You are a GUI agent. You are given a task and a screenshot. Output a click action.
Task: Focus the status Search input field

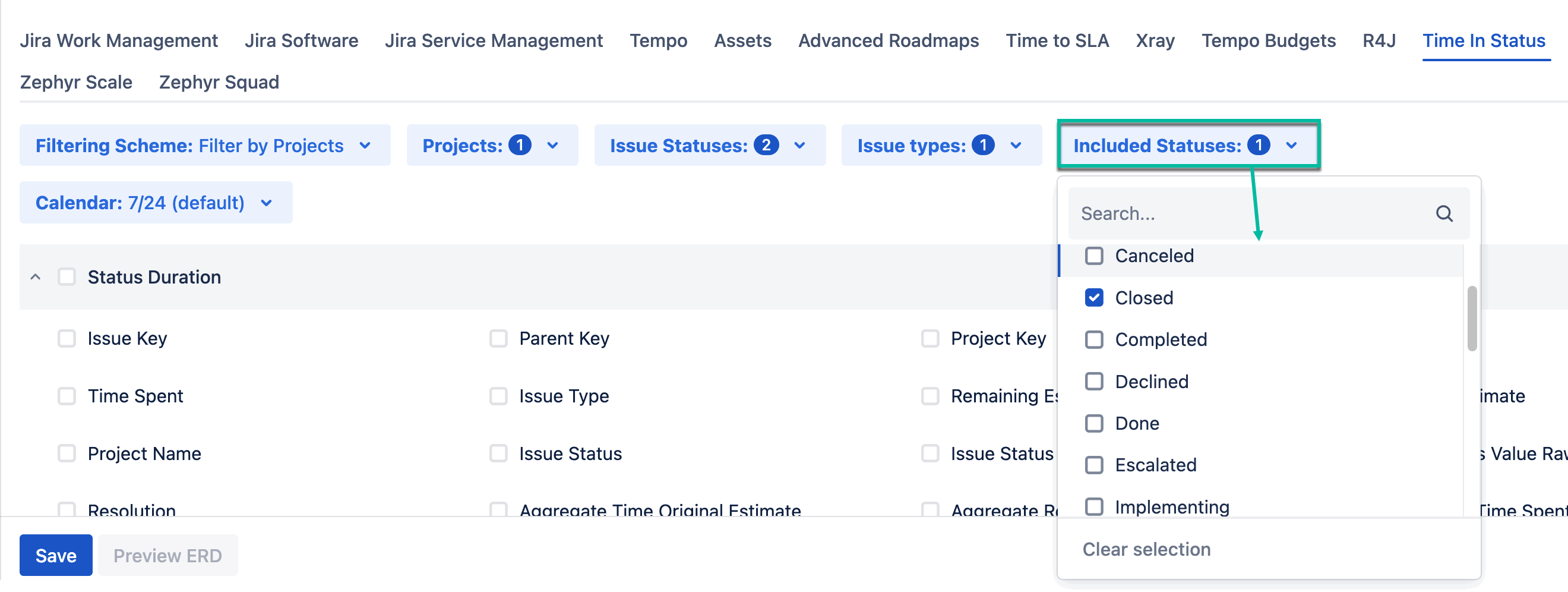click(1248, 214)
